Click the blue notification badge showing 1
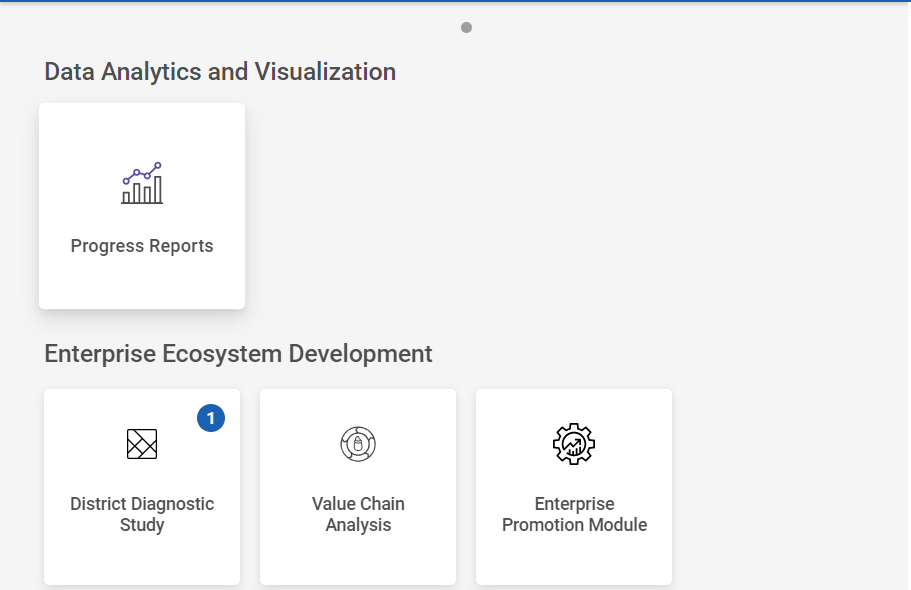Screen dimensions: 911x590 [x=211, y=418]
